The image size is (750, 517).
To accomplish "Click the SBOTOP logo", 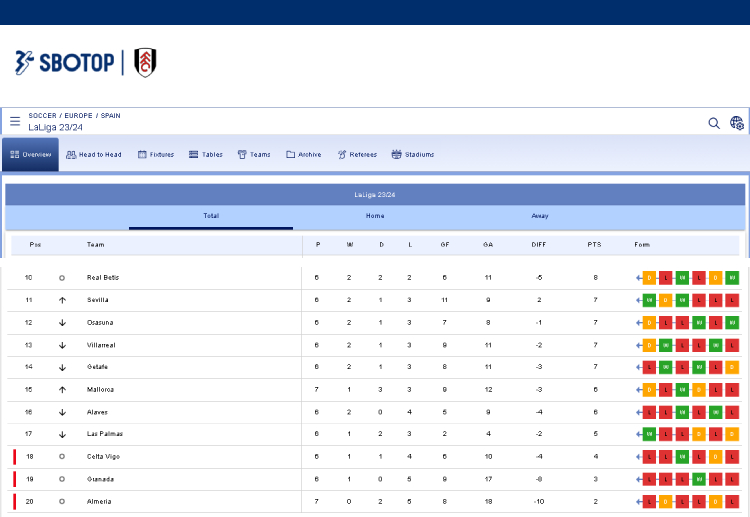I will (x=64, y=62).
